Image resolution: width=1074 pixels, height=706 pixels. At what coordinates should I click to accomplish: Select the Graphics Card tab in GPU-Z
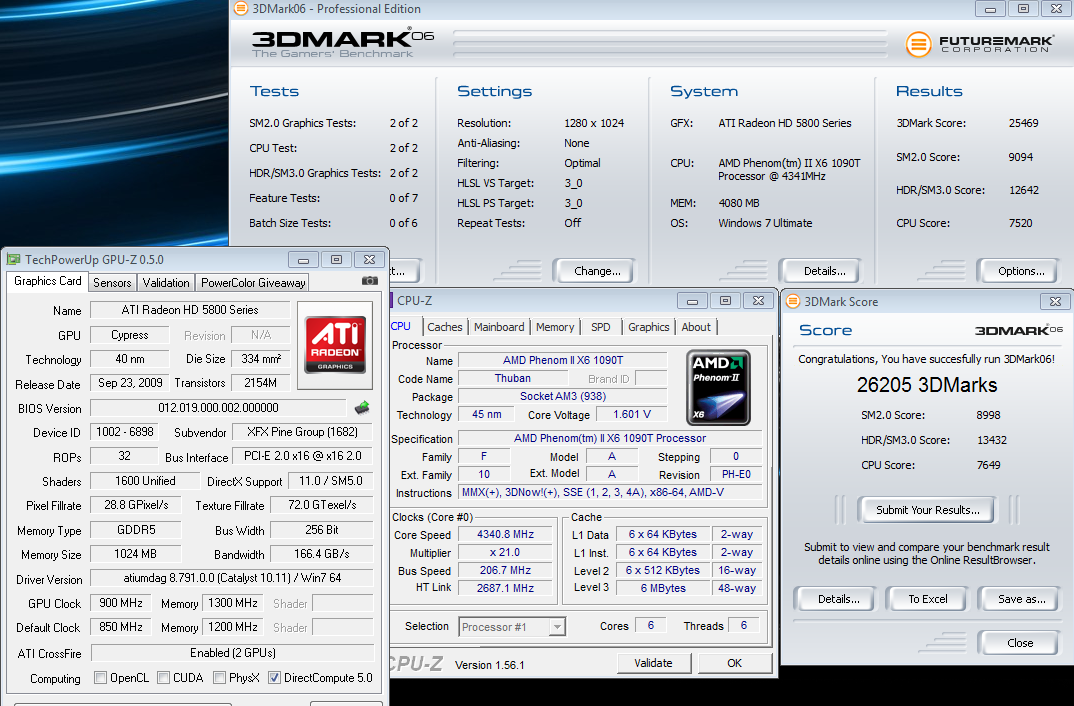coord(47,281)
